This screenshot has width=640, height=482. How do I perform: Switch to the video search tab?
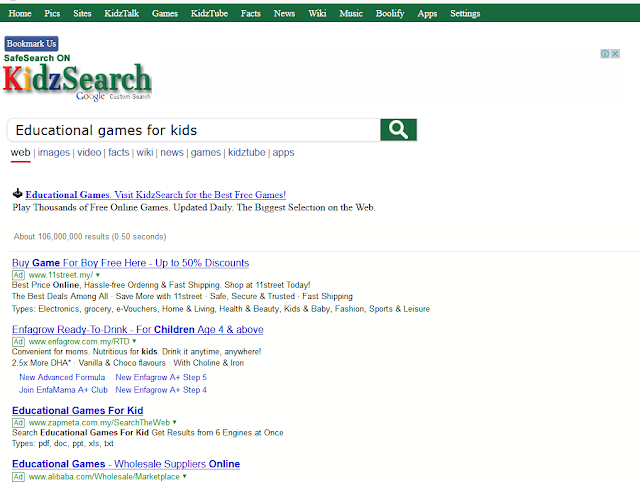pyautogui.click(x=89, y=153)
